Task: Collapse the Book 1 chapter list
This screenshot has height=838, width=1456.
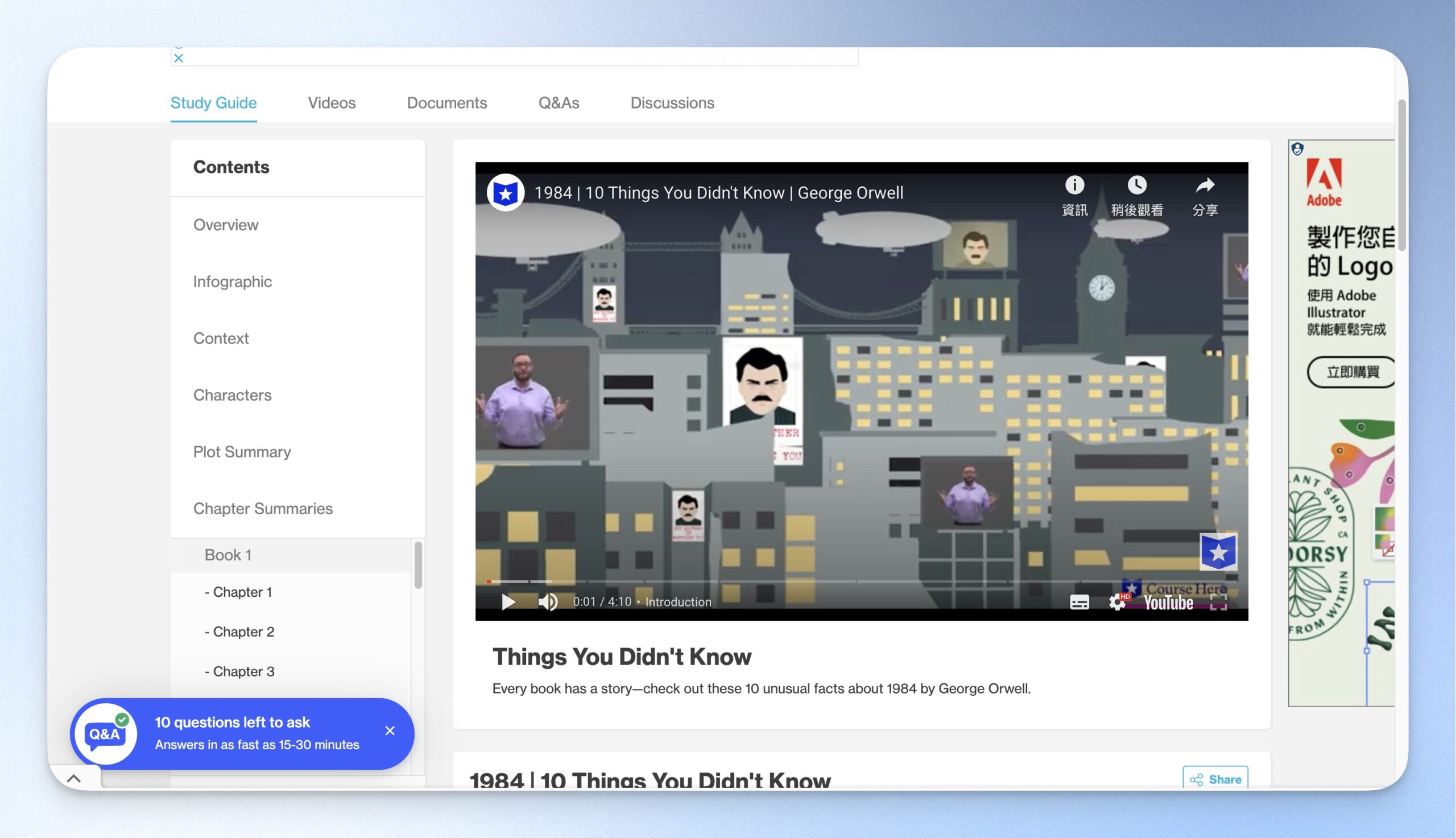Action: click(229, 555)
